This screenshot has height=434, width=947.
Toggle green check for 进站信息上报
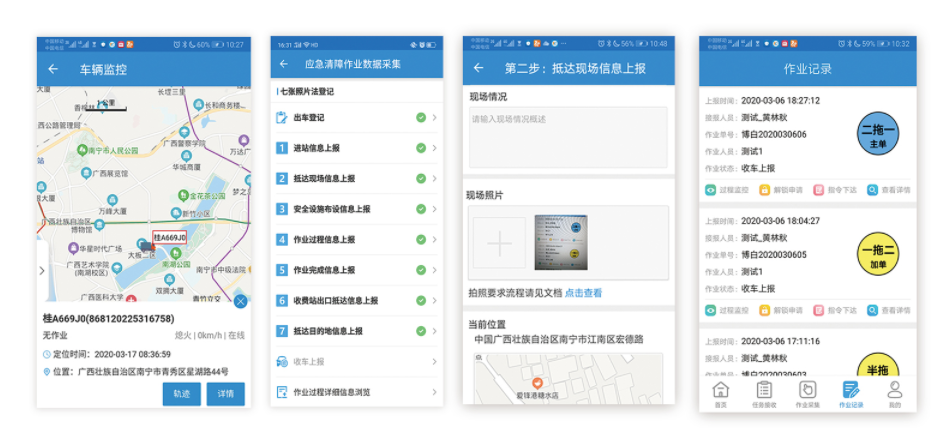pyautogui.click(x=421, y=148)
